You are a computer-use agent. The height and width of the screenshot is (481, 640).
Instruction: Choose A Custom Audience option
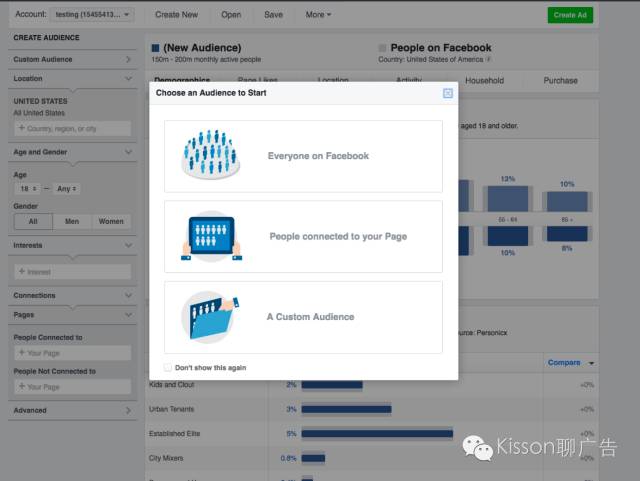[x=303, y=317]
